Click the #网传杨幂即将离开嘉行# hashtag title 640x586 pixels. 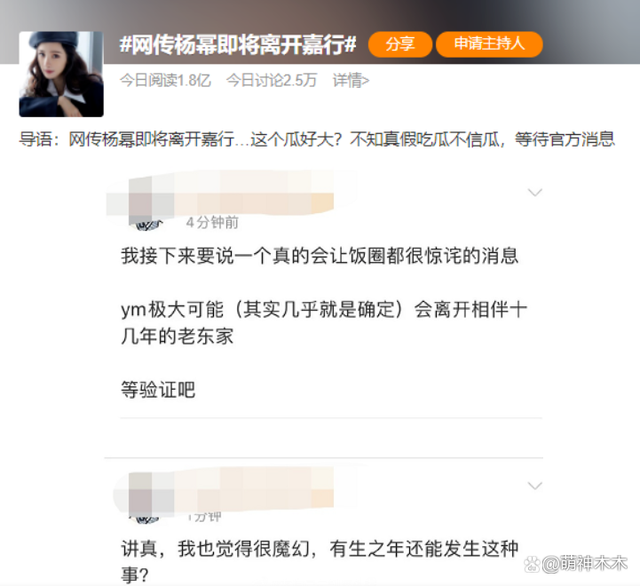[x=238, y=44]
